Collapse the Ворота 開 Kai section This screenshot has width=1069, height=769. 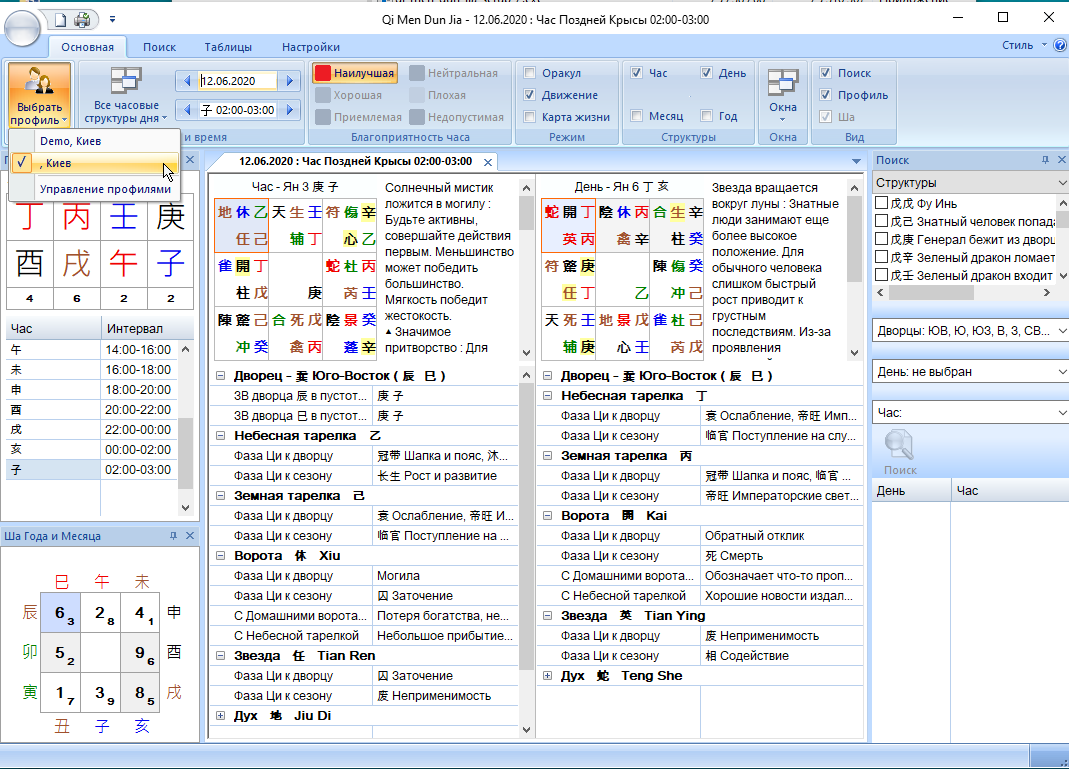pyautogui.click(x=547, y=516)
